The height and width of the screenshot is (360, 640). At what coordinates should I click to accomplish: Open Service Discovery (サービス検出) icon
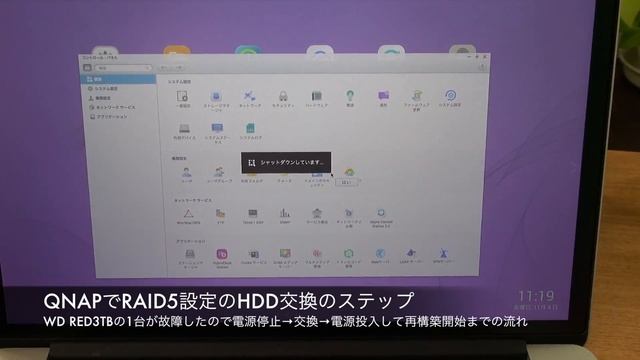[x=317, y=213]
